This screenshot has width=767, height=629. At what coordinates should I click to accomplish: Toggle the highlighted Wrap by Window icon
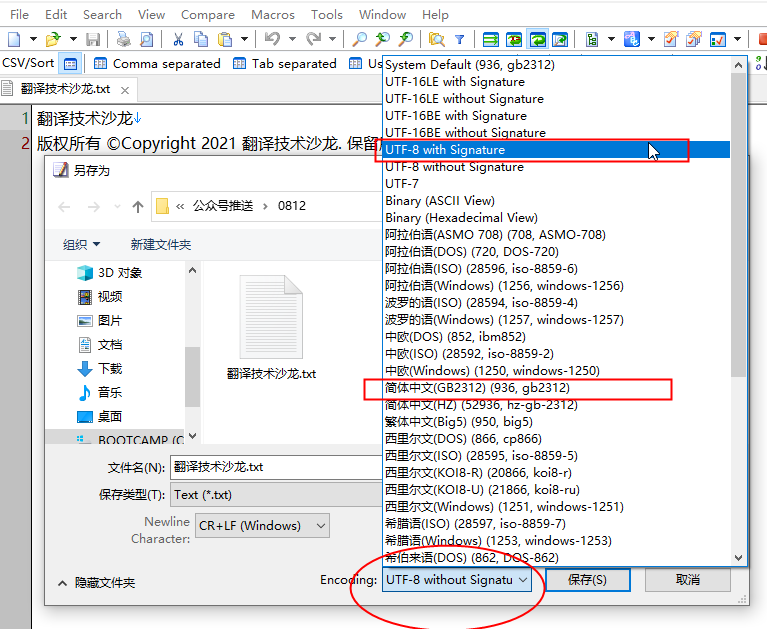538,39
